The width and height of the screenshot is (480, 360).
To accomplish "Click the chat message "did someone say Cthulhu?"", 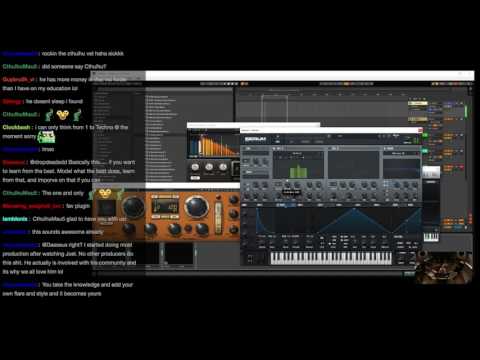I will pyautogui.click(x=74, y=66).
